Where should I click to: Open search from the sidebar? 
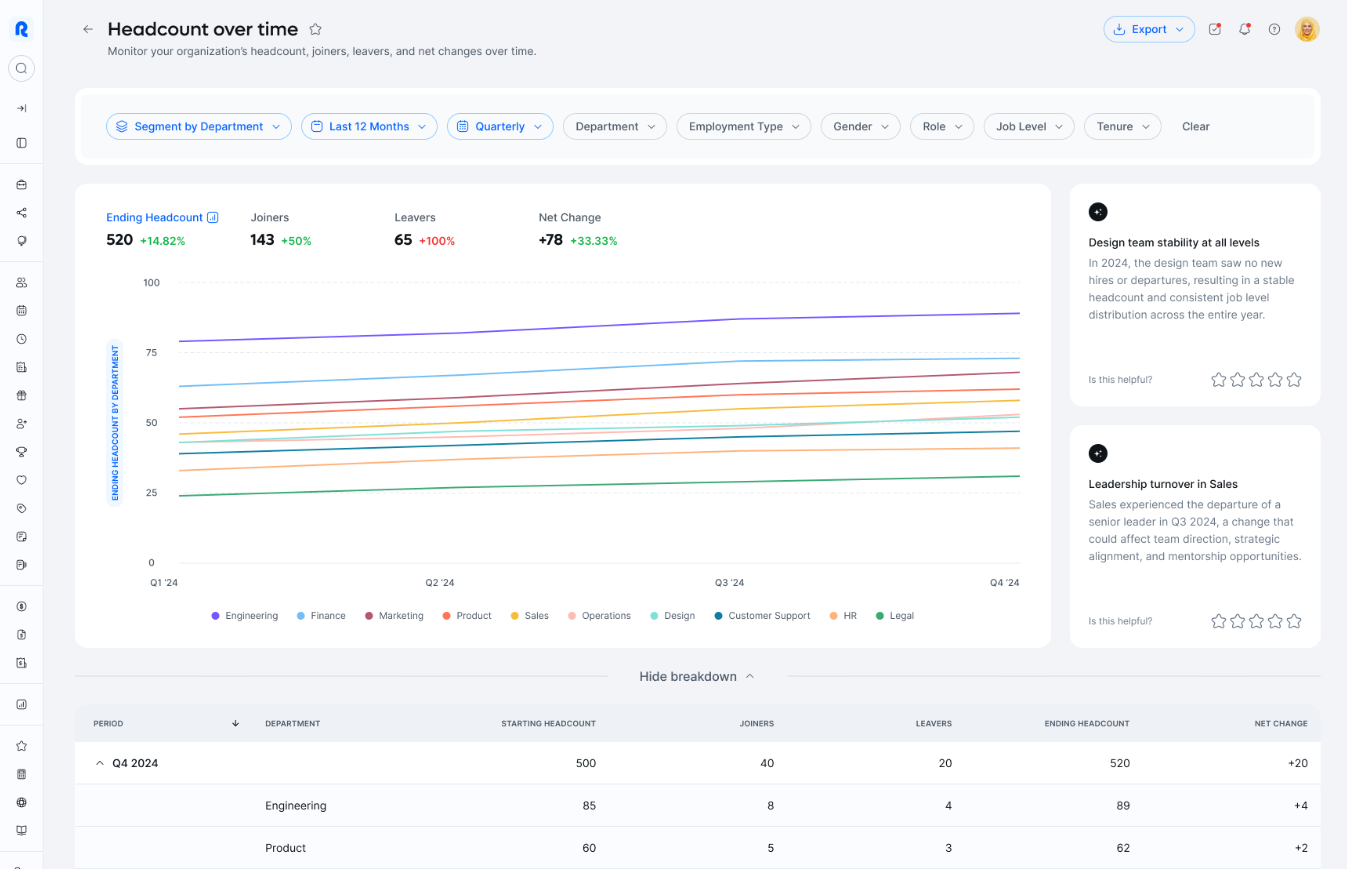click(x=21, y=68)
